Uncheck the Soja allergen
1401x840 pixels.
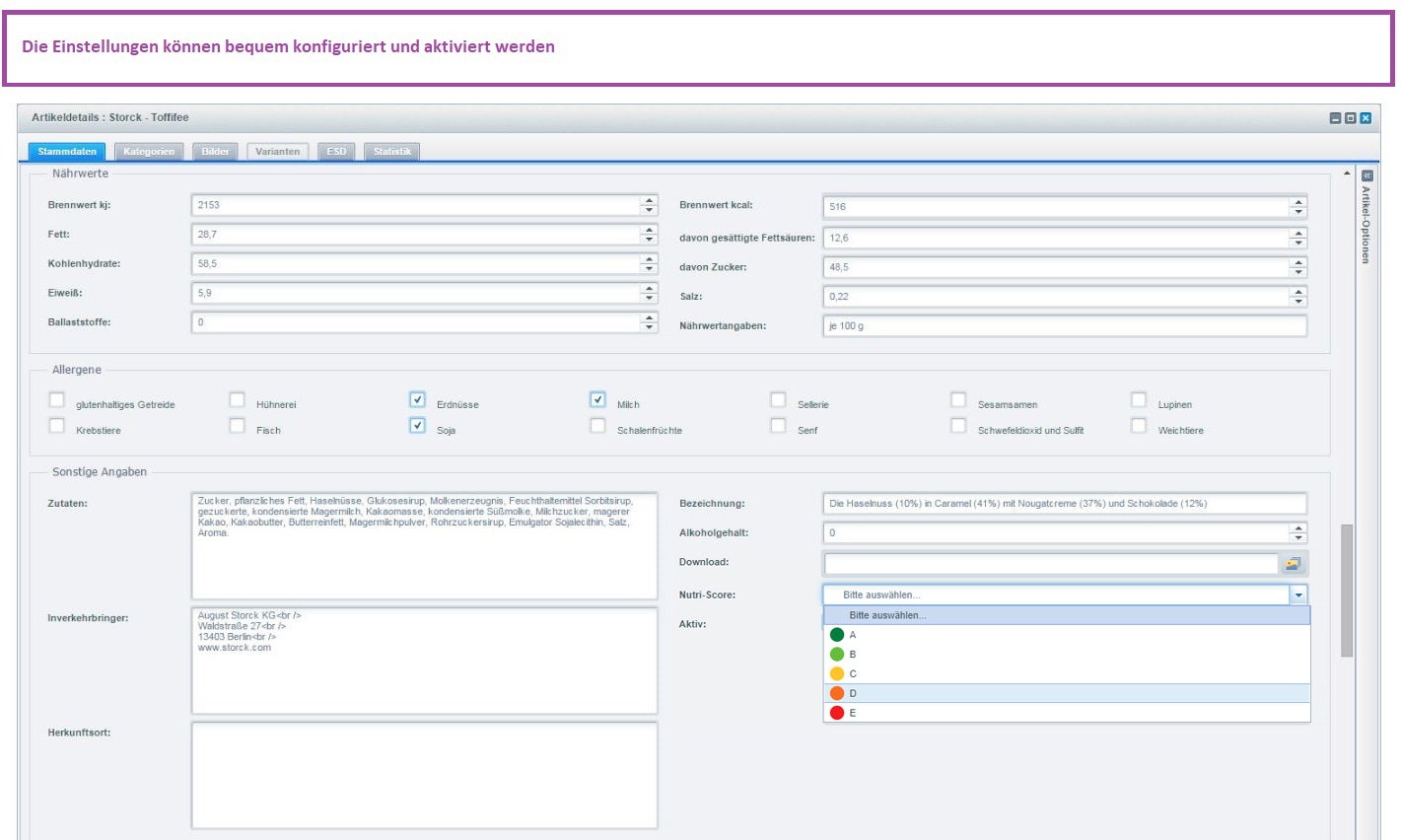click(418, 426)
